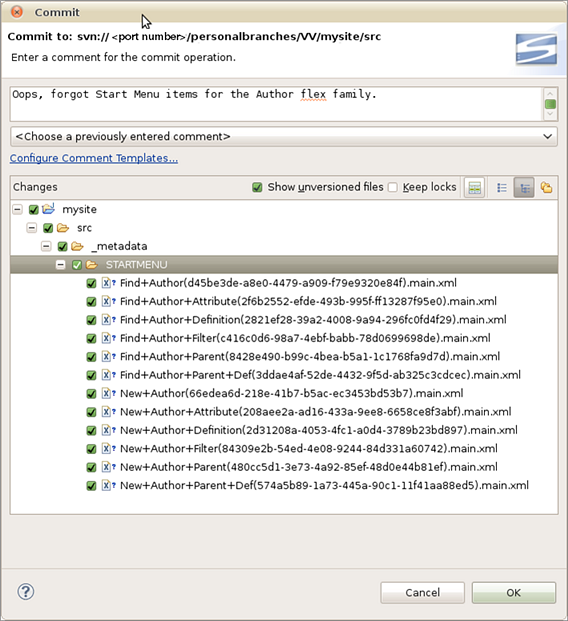Enable the Keep locks checkbox
This screenshot has width=568, height=621.
point(393,187)
